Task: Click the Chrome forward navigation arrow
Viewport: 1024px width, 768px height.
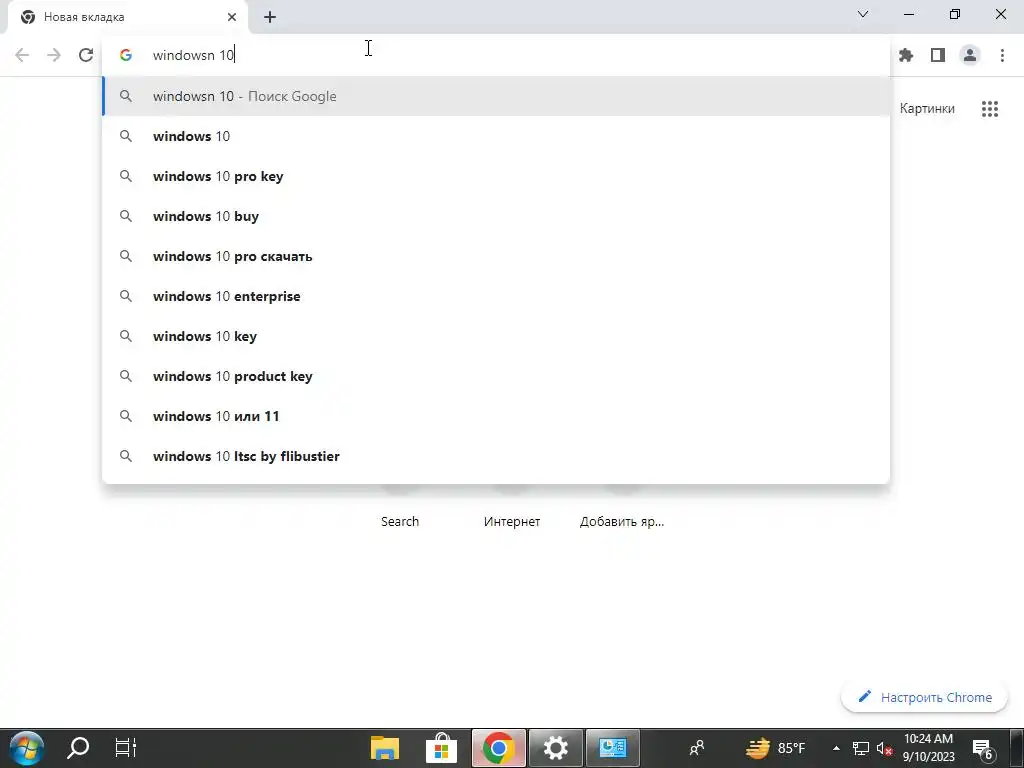Action: pos(54,55)
